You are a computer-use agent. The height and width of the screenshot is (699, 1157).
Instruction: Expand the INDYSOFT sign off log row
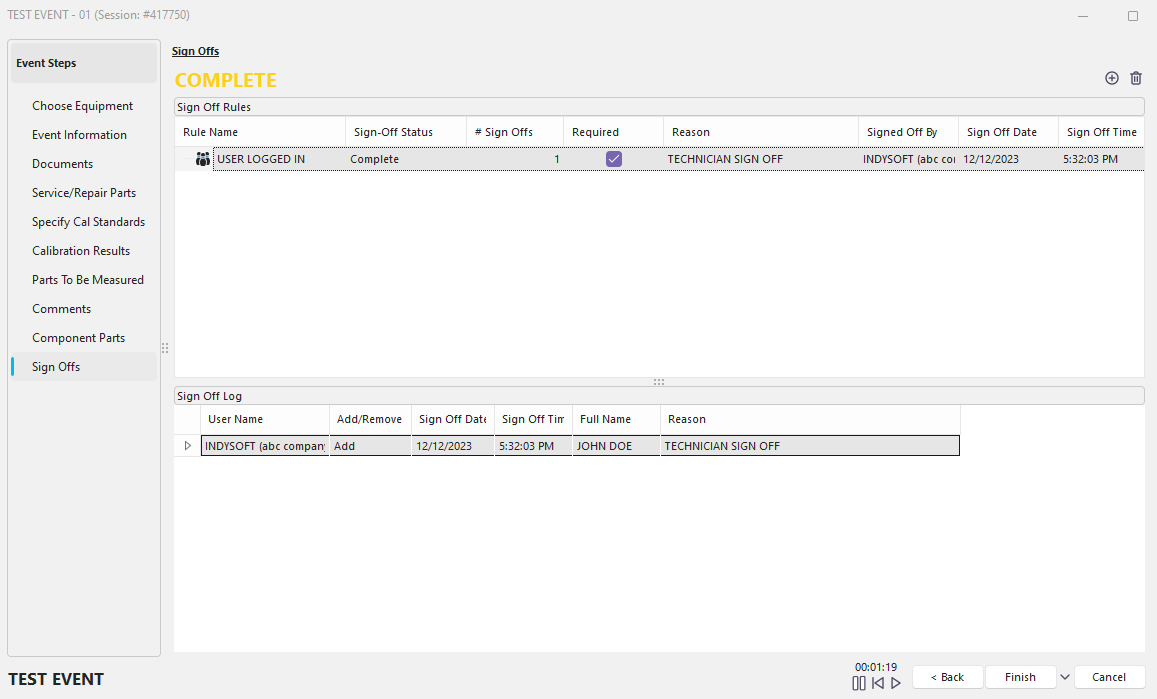point(187,446)
